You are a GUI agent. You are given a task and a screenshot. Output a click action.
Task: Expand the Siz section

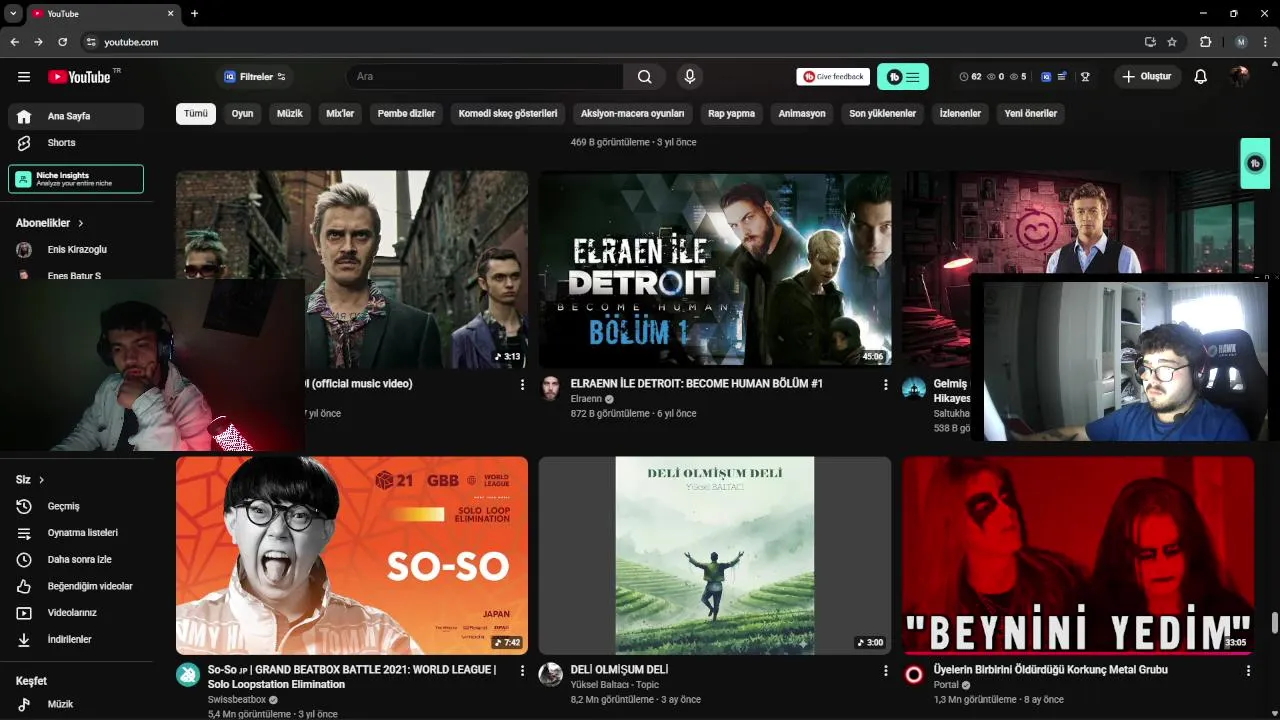30,480
